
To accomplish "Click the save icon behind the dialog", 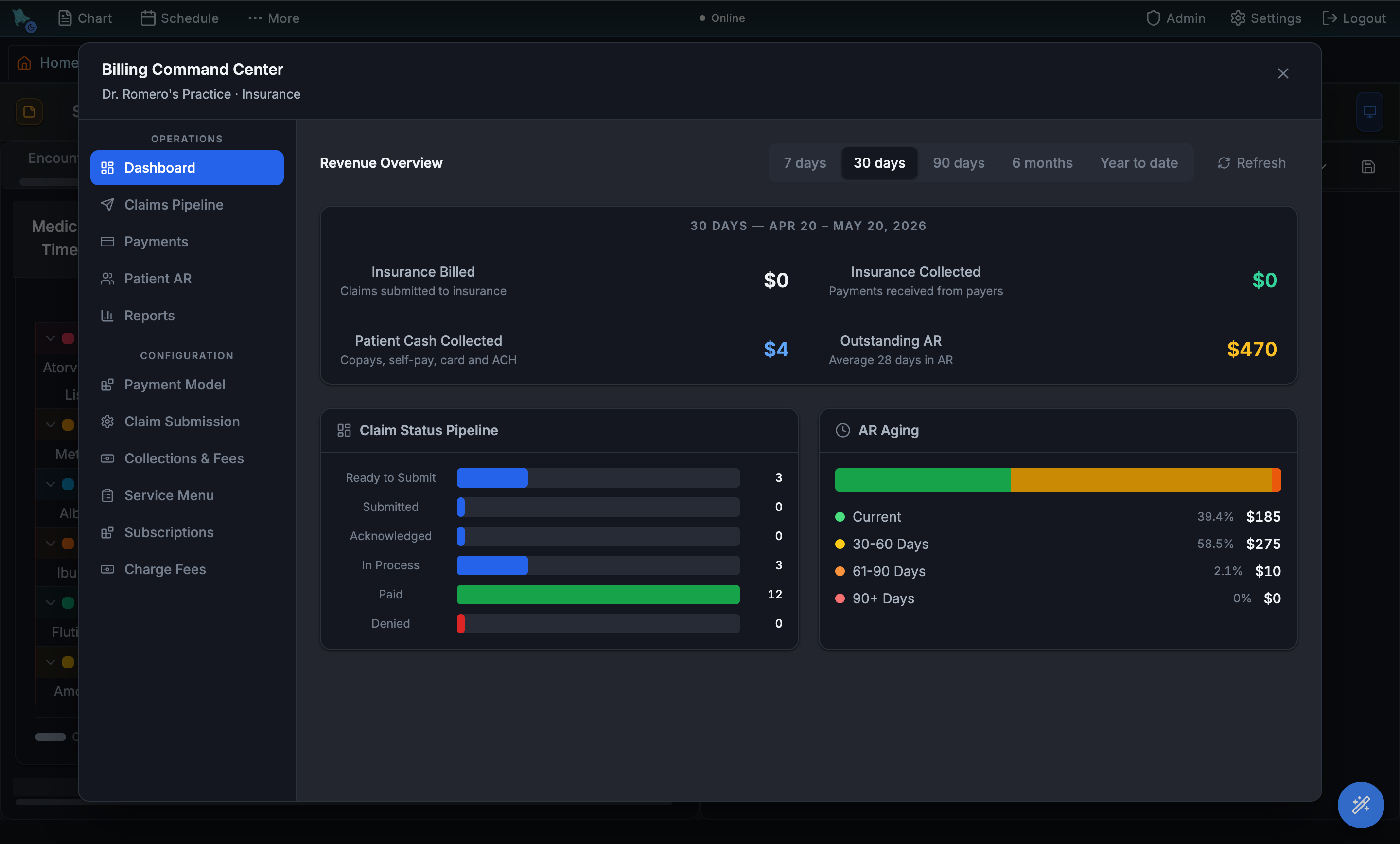I will (1368, 167).
